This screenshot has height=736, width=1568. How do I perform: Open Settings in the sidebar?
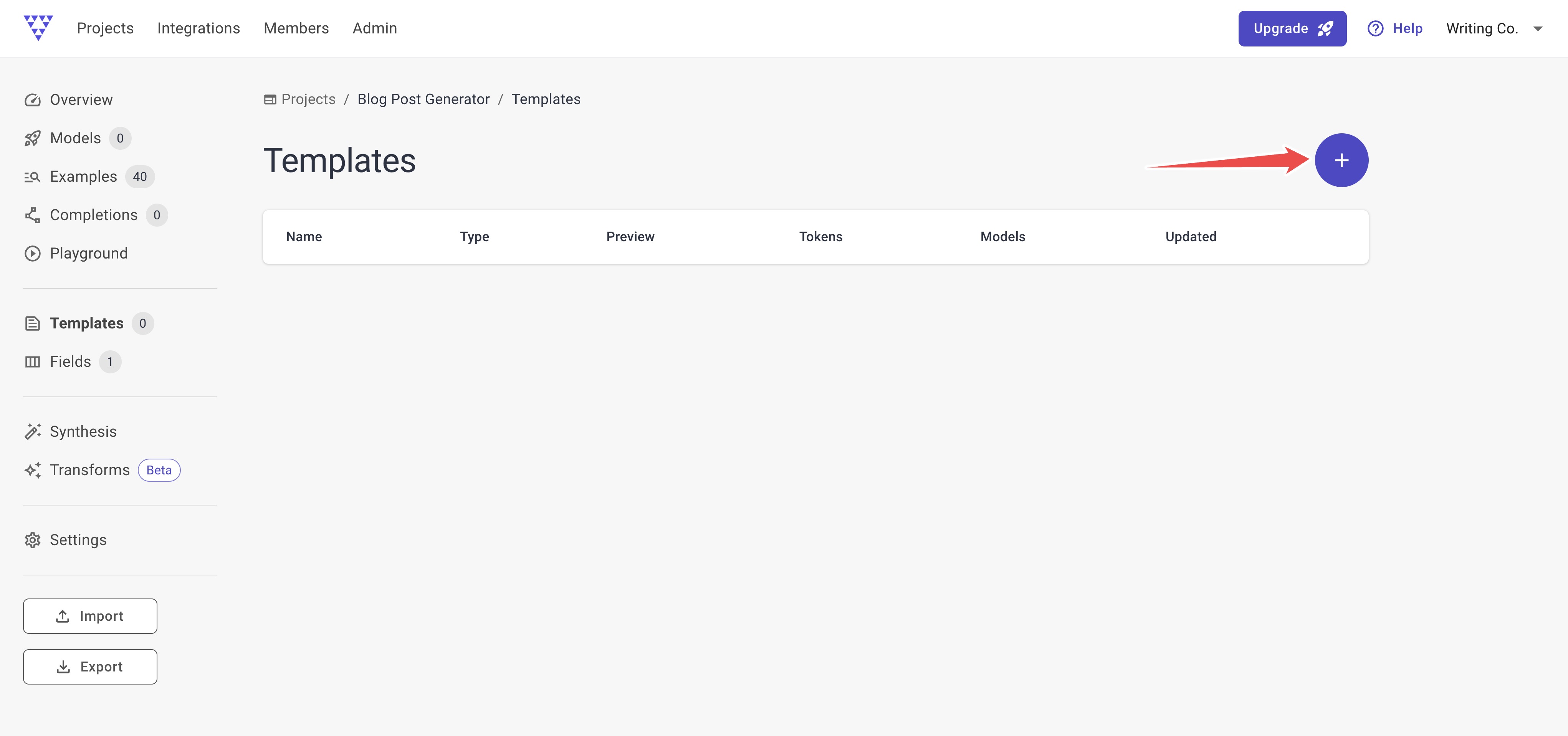tap(78, 540)
